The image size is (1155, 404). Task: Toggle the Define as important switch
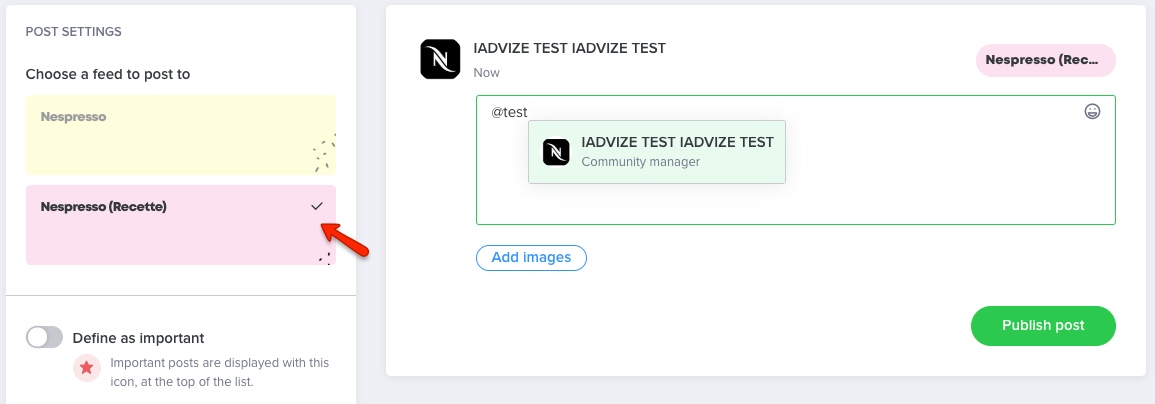[x=44, y=338]
